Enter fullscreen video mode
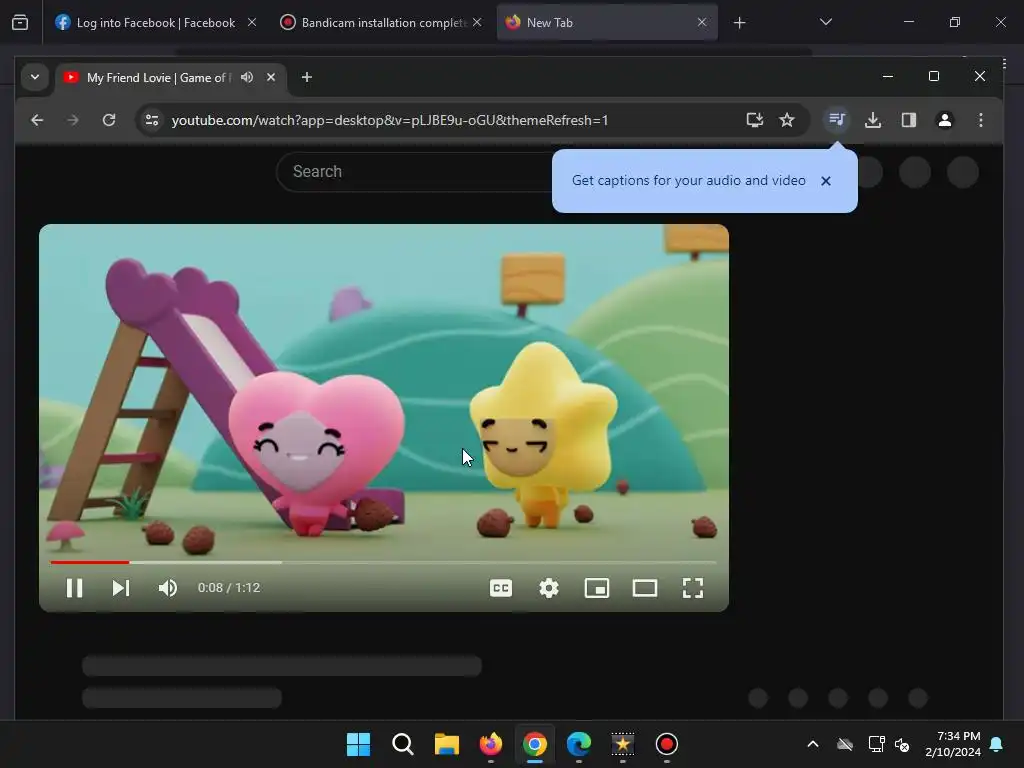The height and width of the screenshot is (768, 1024). click(693, 588)
